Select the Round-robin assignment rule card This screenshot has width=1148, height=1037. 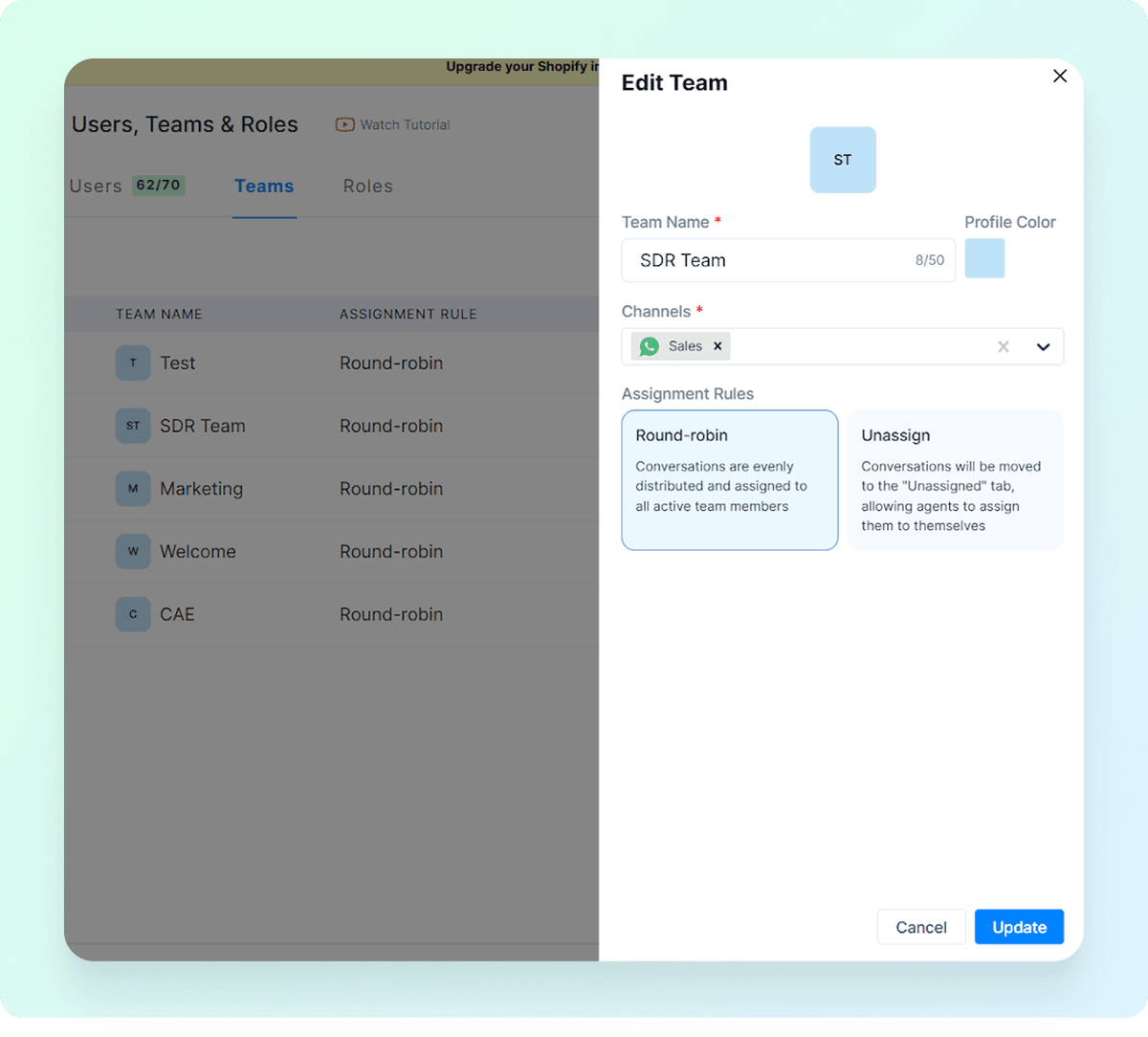729,479
